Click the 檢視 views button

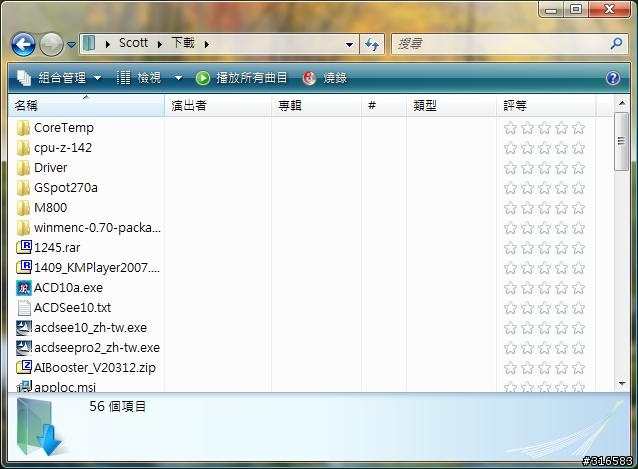click(x=139, y=77)
